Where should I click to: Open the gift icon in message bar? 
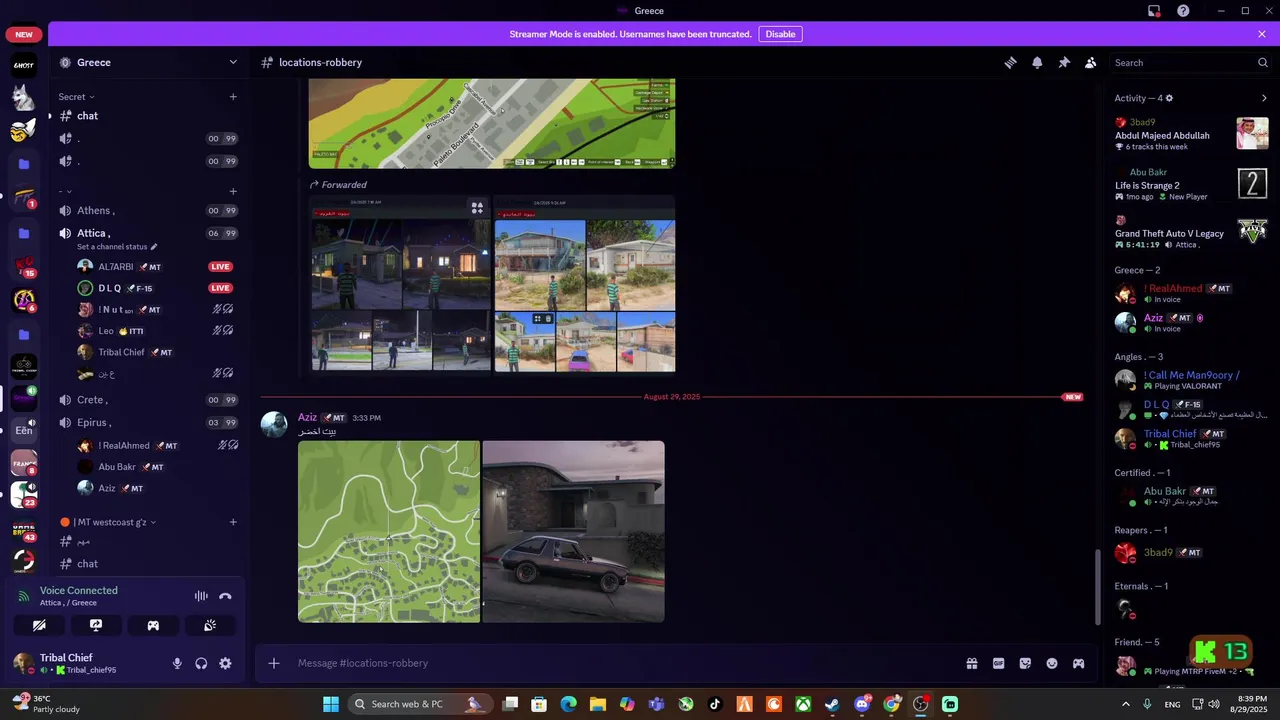(971, 663)
